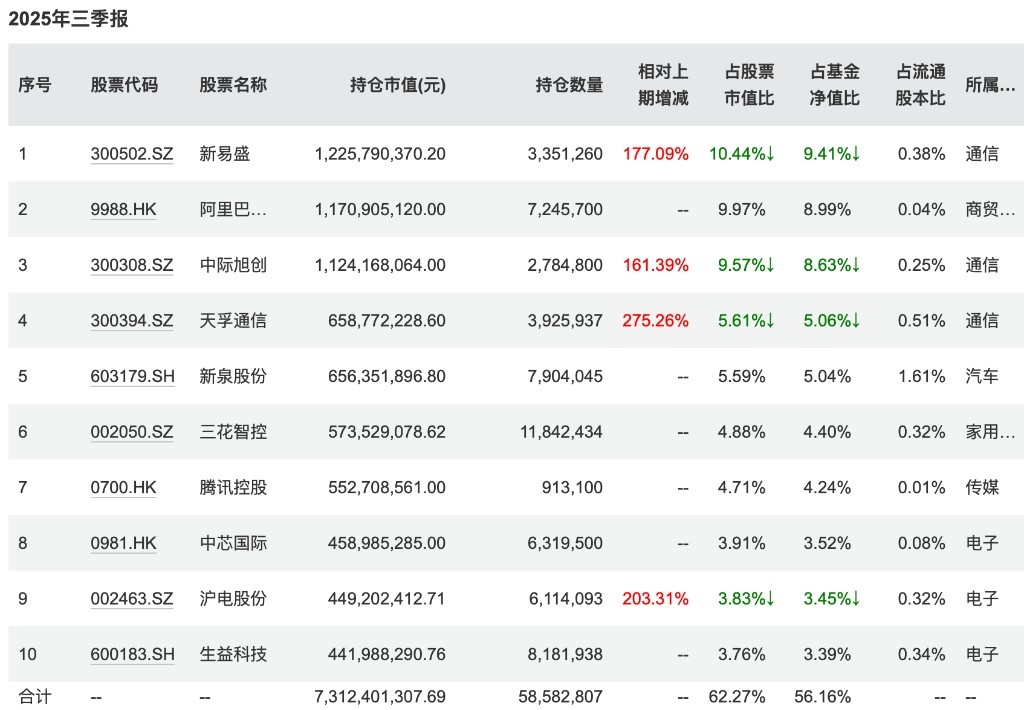The height and width of the screenshot is (710, 1024).
Task: Click holding value 1,124,168,064.00
Action: [380, 265]
